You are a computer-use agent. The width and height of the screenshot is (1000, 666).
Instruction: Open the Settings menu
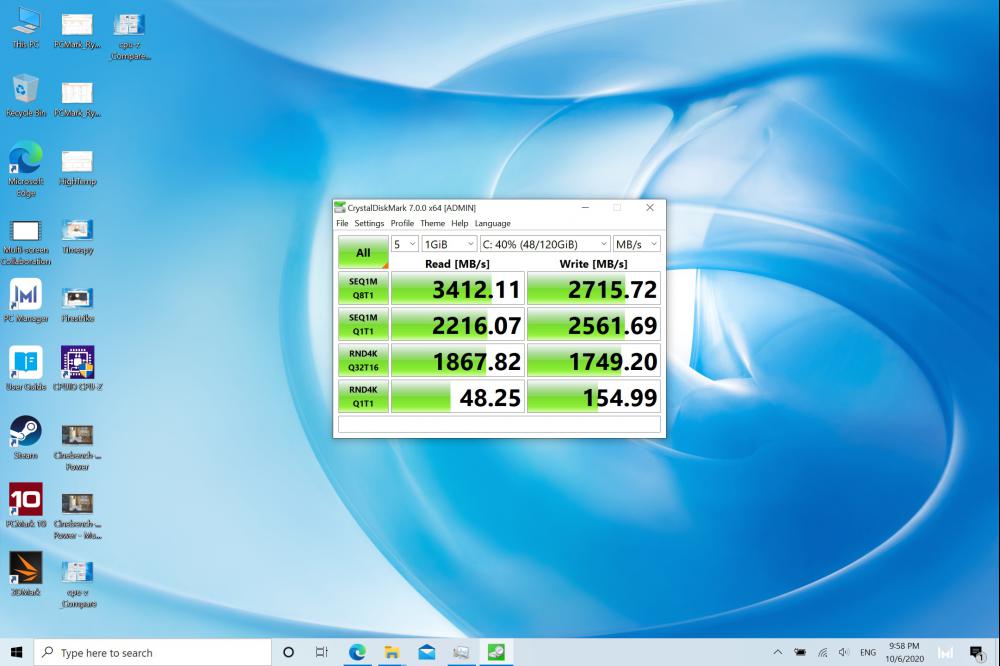(x=369, y=223)
